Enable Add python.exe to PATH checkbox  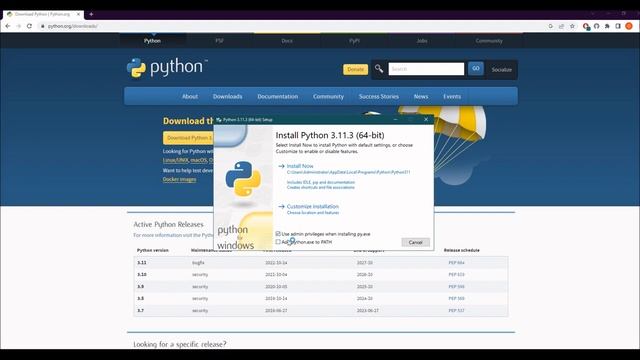click(278, 242)
